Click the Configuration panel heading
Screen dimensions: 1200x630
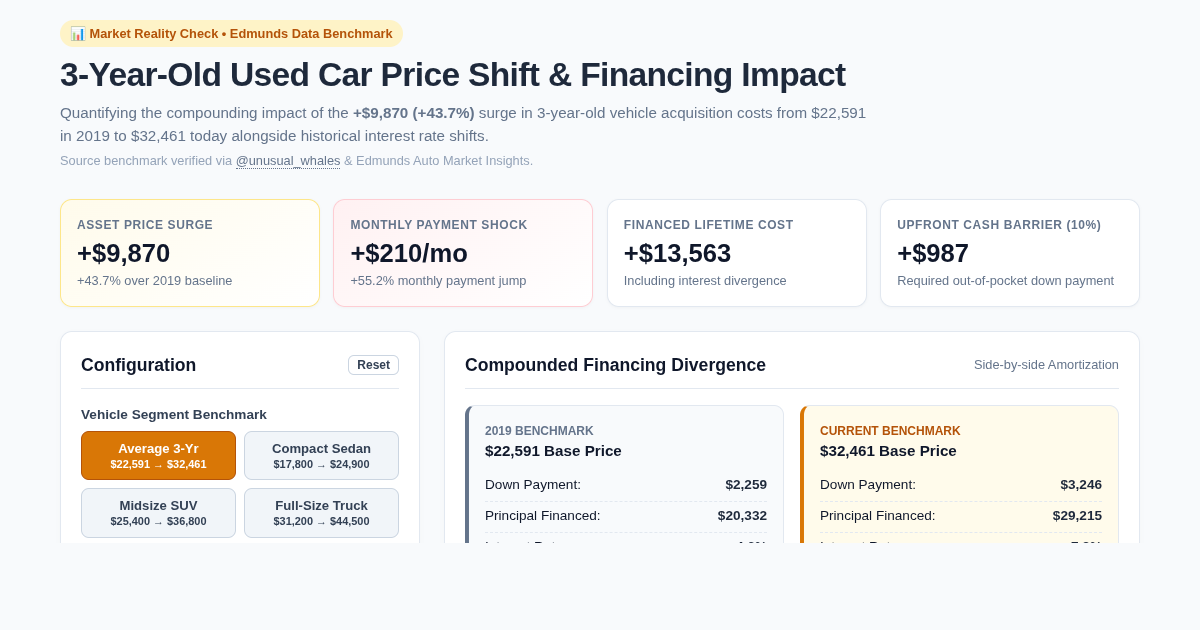tap(139, 365)
